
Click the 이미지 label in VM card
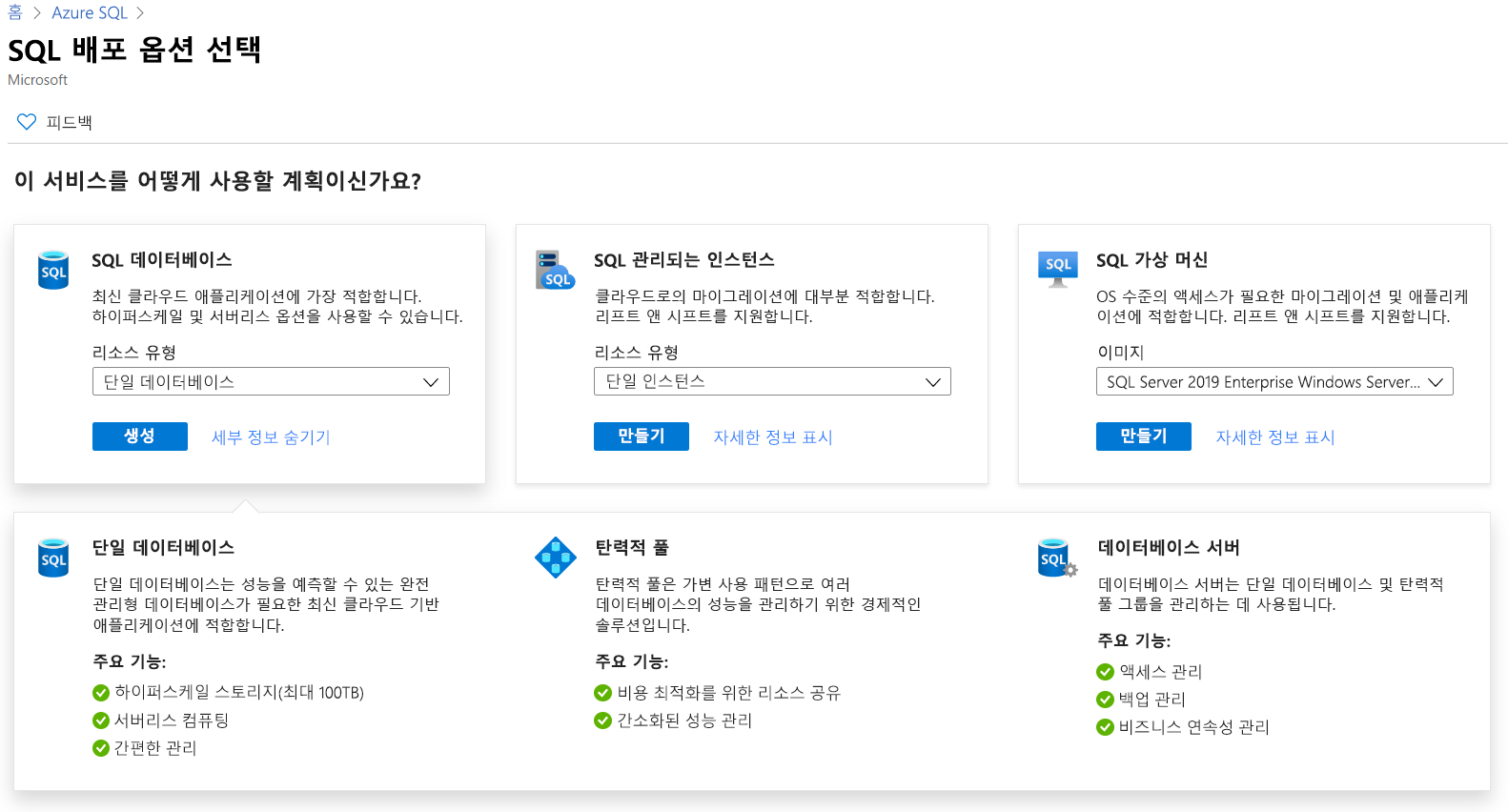(1120, 353)
